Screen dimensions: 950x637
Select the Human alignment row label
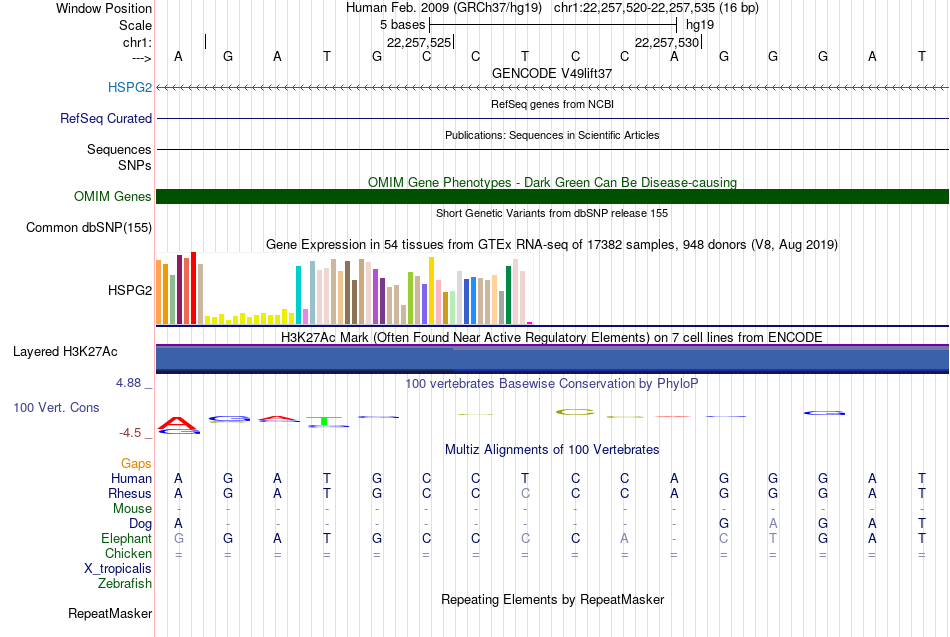[131, 478]
